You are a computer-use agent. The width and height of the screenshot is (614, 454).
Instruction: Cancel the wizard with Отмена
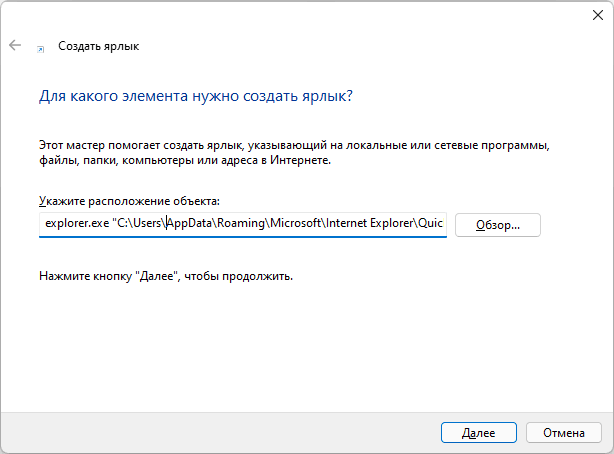[563, 432]
